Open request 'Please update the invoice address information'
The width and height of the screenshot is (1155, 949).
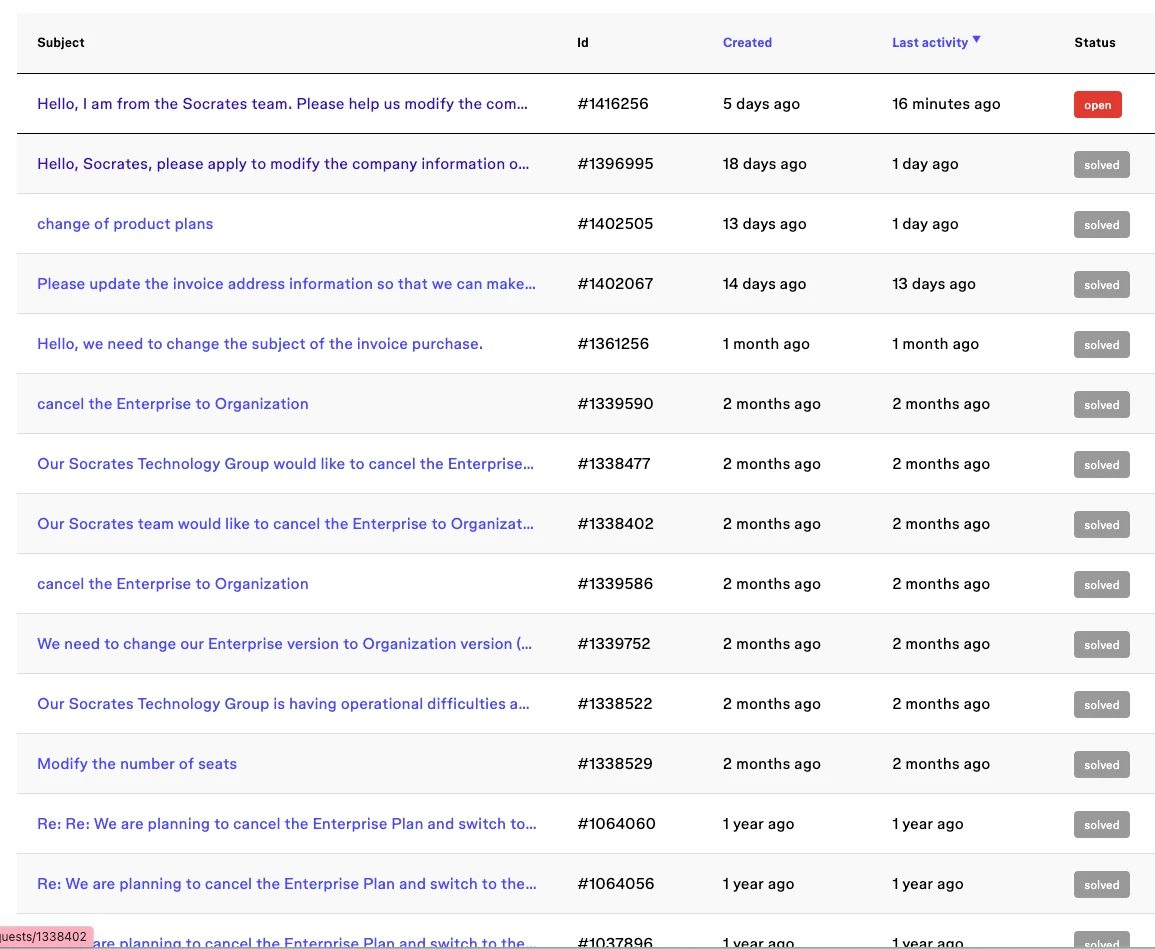click(287, 284)
